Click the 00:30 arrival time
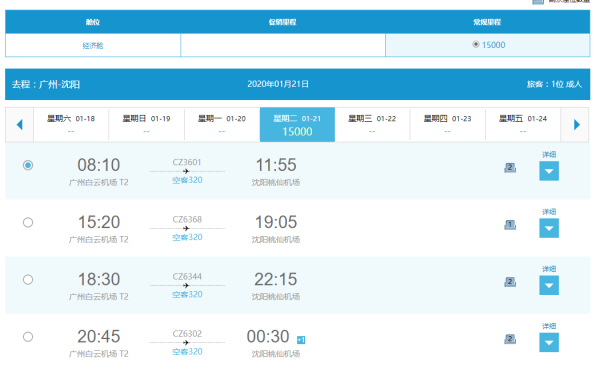 (x=268, y=337)
